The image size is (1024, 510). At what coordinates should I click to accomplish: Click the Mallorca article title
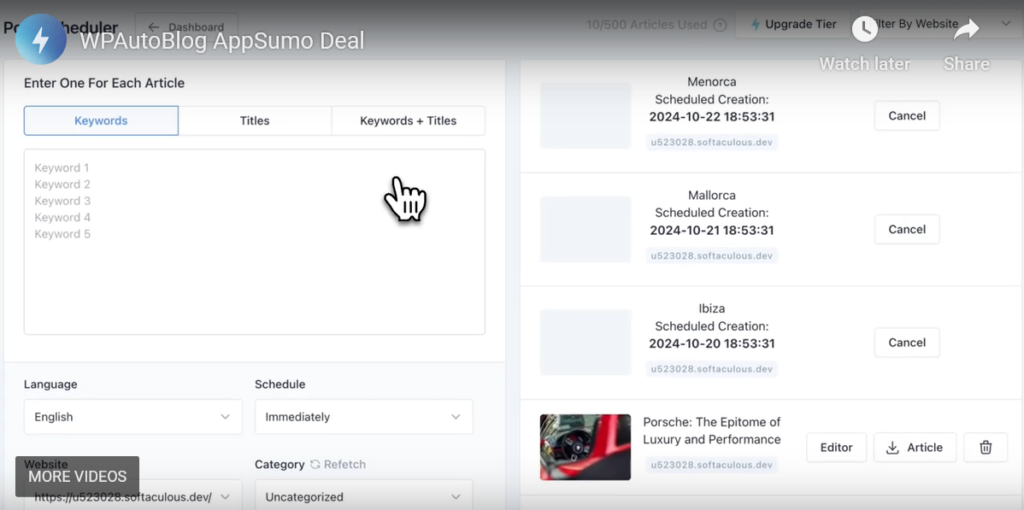pos(712,195)
